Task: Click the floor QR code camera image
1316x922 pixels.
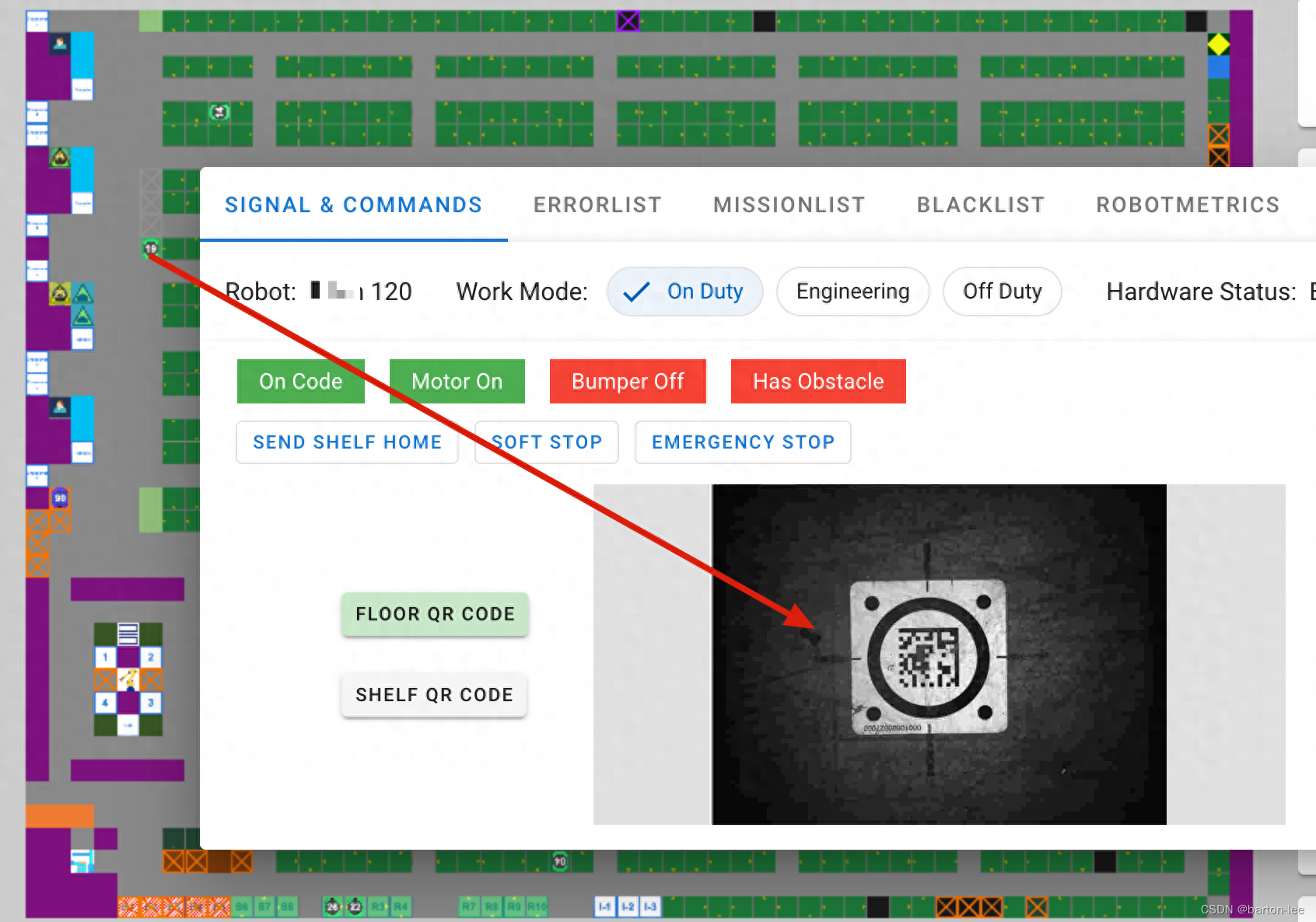Action: tap(939, 655)
